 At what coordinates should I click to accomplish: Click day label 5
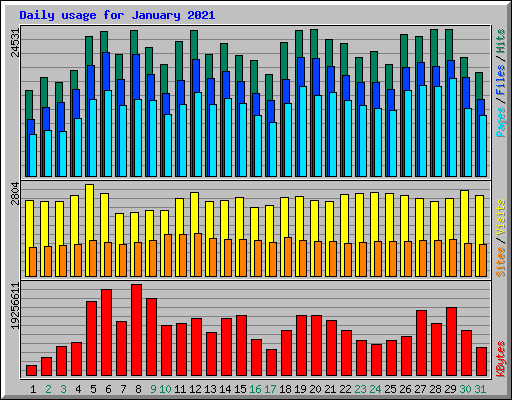(x=93, y=389)
